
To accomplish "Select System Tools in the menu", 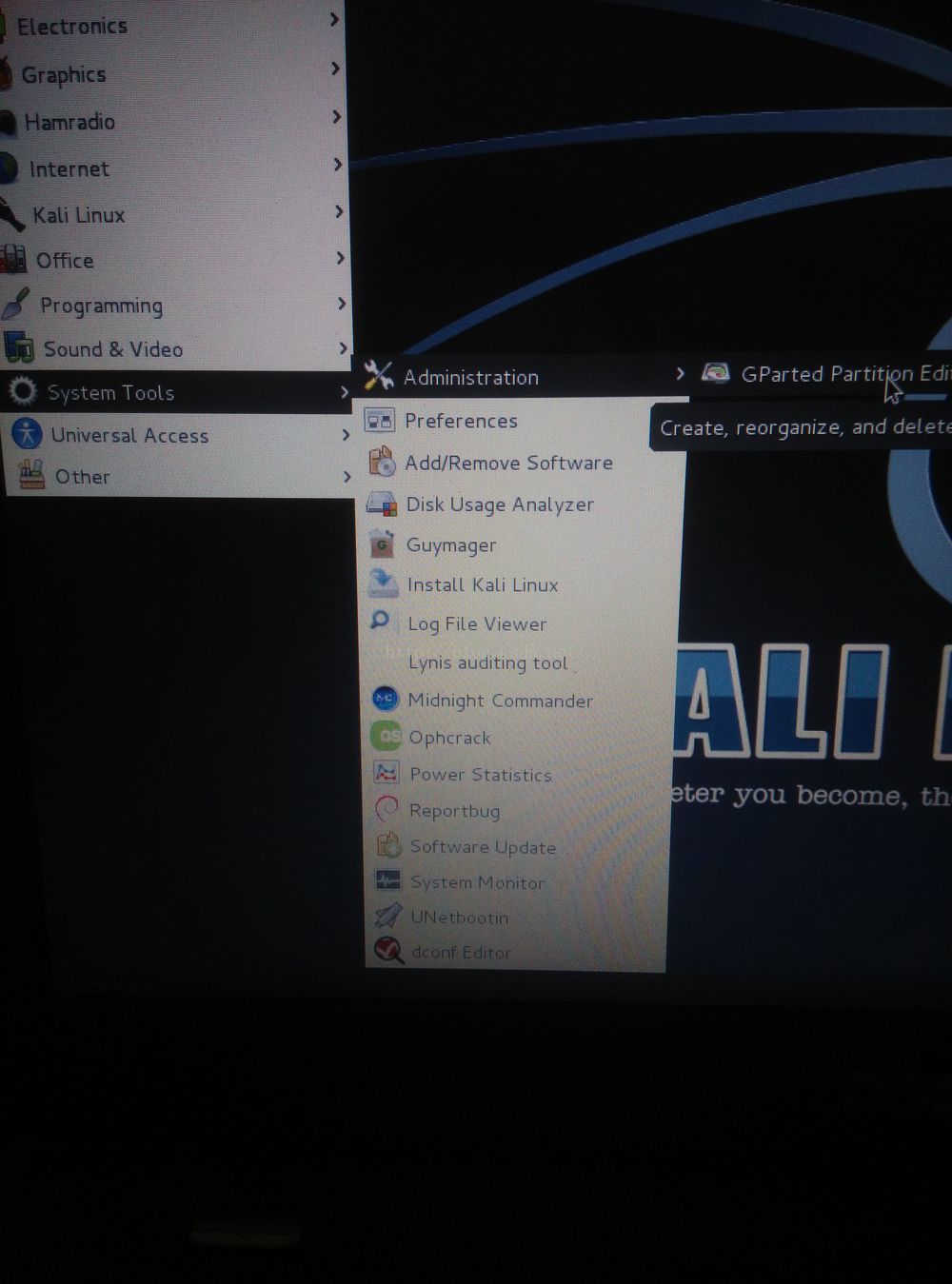I will pyautogui.click(x=177, y=392).
